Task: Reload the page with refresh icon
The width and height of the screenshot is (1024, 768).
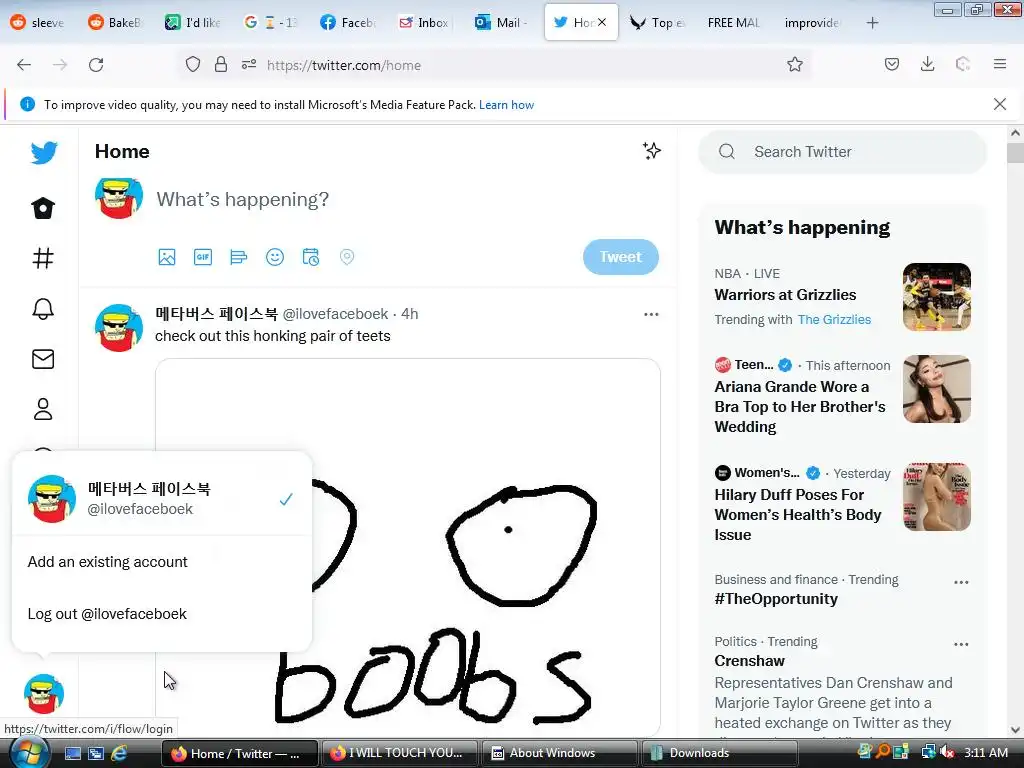Action: (x=96, y=65)
